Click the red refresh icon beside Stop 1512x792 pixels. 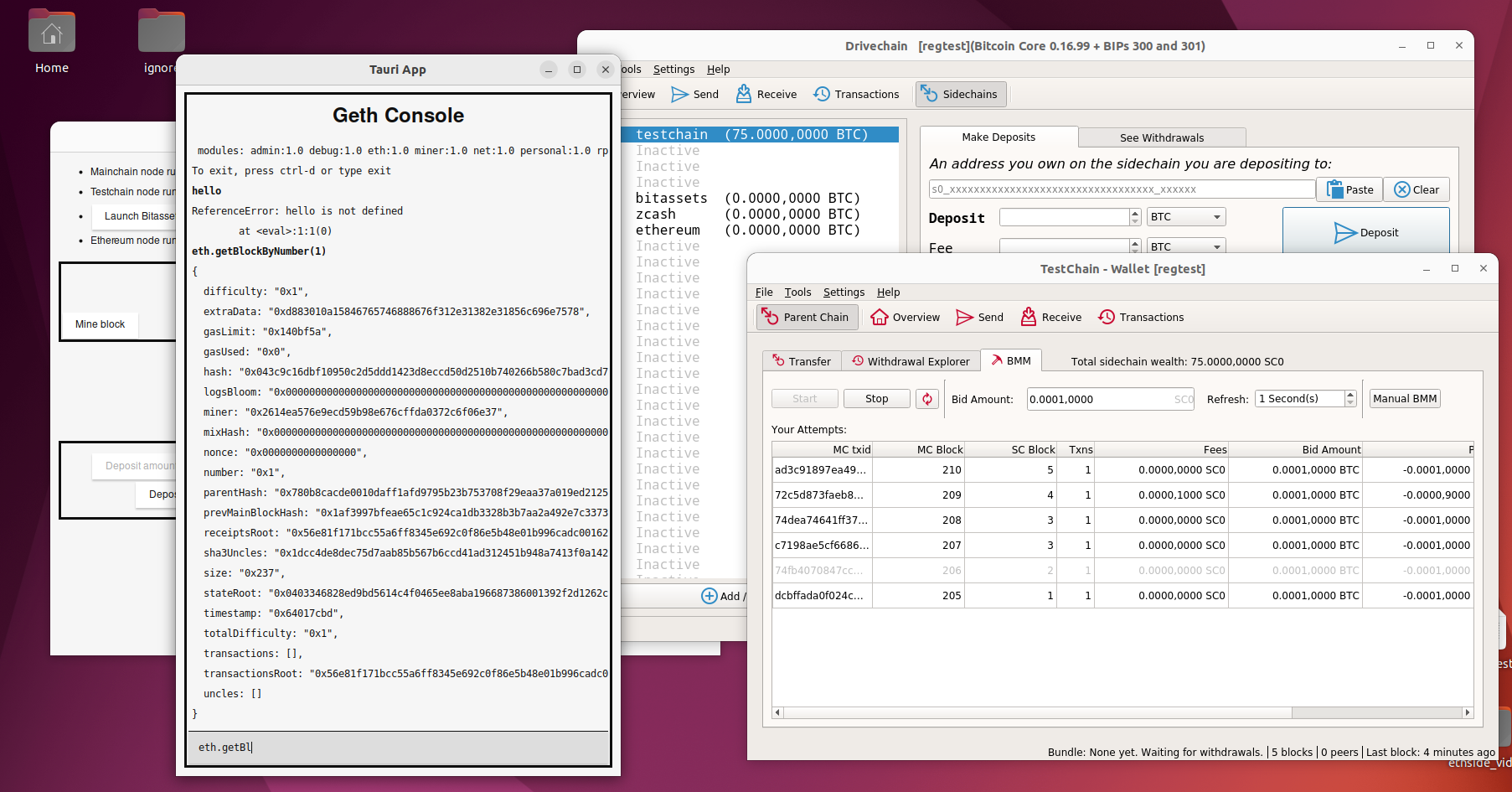927,399
